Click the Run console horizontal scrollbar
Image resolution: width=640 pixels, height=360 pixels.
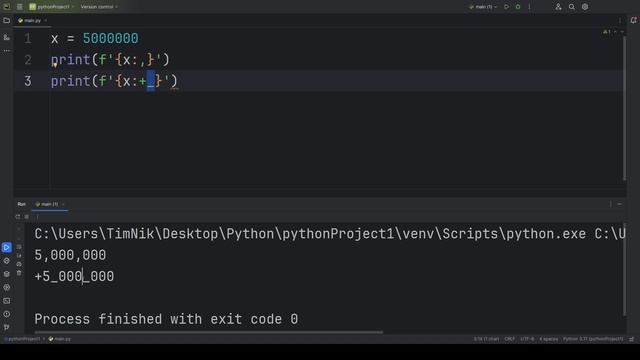pos(209,332)
